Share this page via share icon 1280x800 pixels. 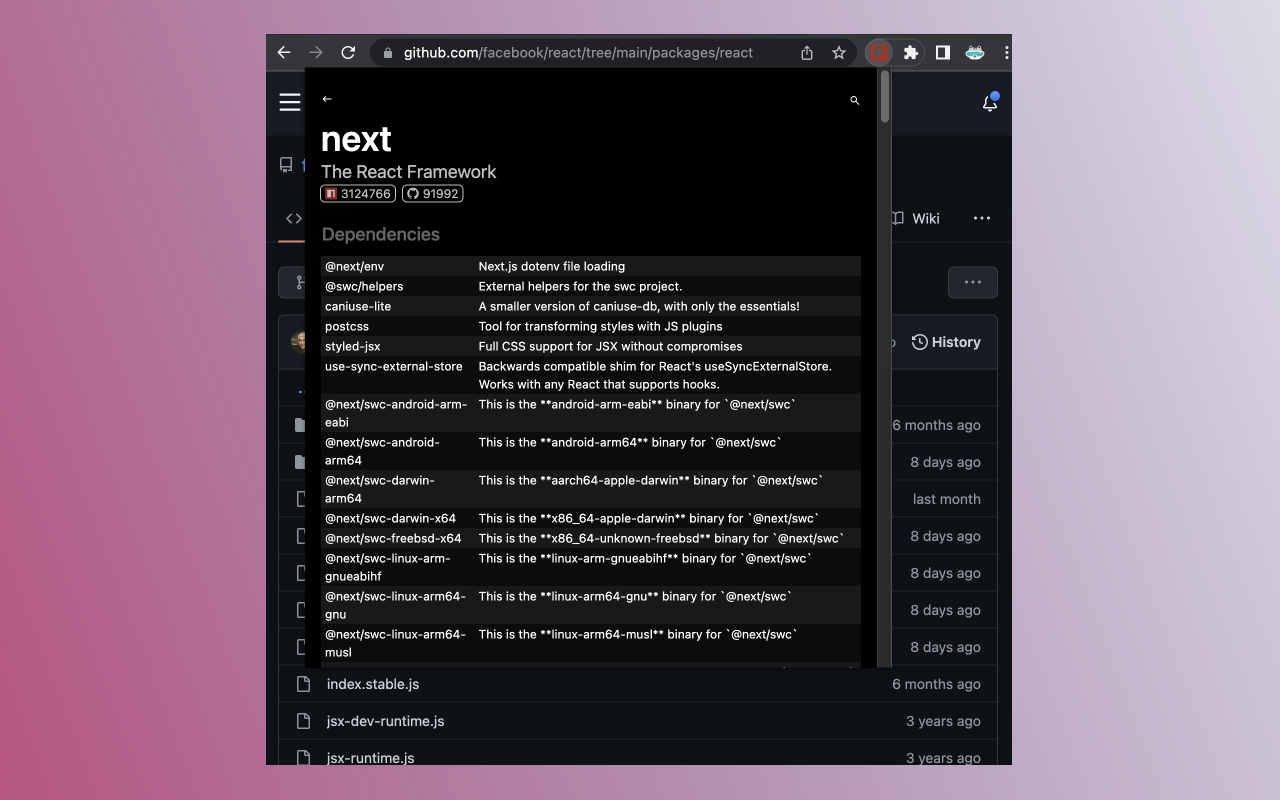pyautogui.click(x=807, y=53)
